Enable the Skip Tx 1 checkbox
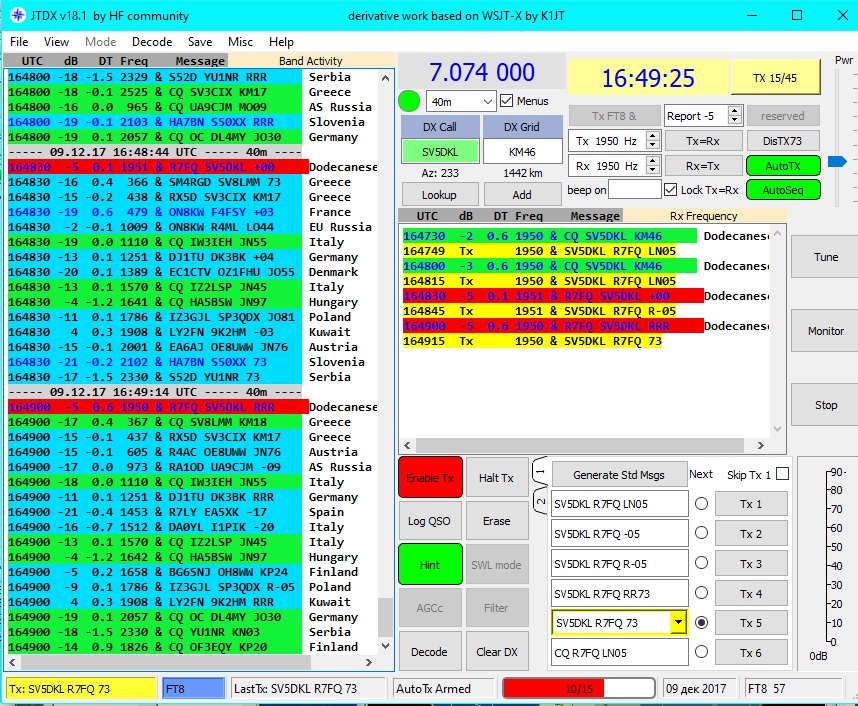The height and width of the screenshot is (706, 858). pyautogui.click(x=782, y=473)
